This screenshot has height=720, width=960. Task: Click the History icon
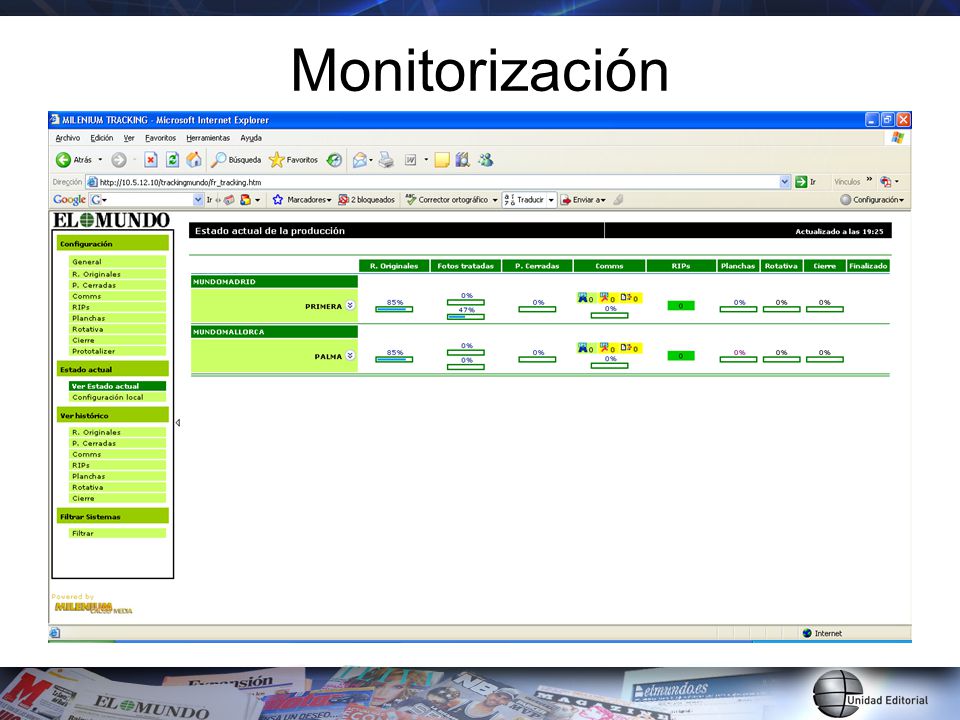coord(334,160)
